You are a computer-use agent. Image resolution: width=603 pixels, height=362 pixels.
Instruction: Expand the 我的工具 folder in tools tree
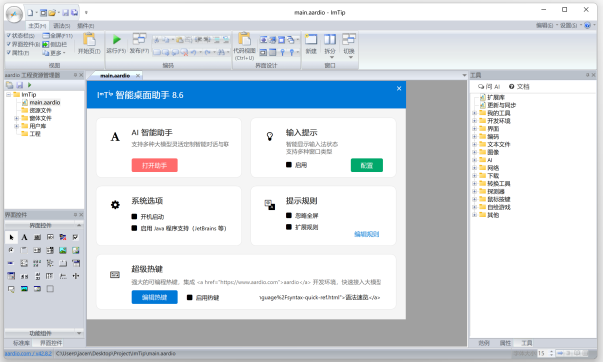coord(475,113)
